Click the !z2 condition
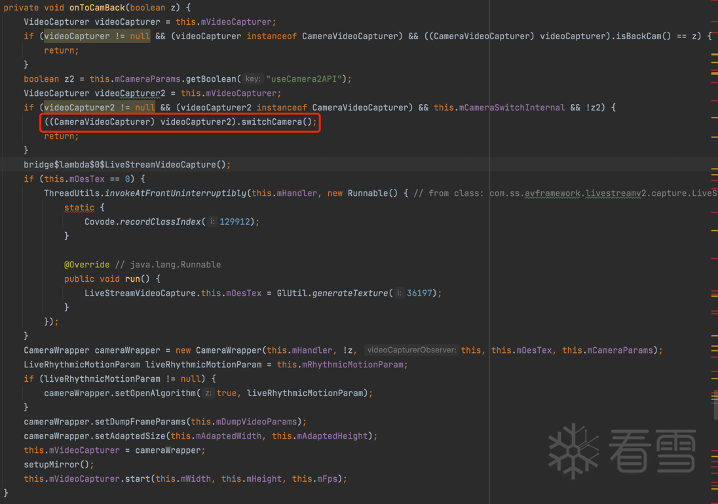Image resolution: width=718 pixels, height=504 pixels. point(595,108)
